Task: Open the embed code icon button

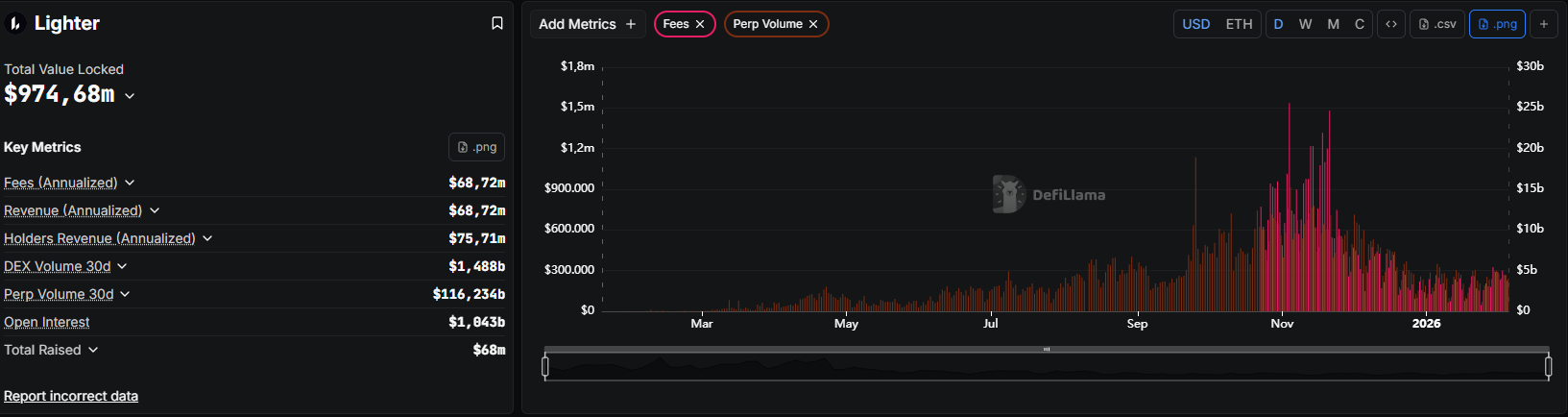Action: click(x=1391, y=24)
